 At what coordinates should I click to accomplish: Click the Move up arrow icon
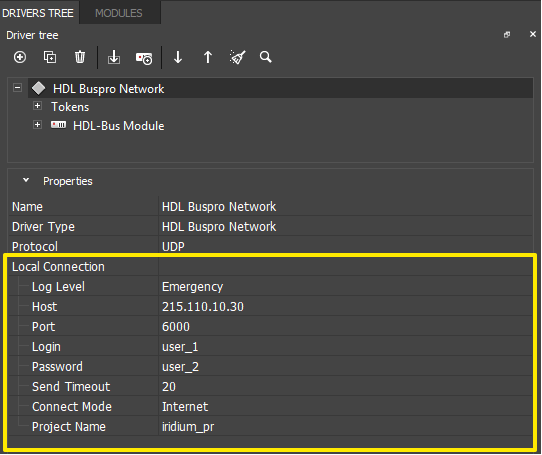(208, 57)
